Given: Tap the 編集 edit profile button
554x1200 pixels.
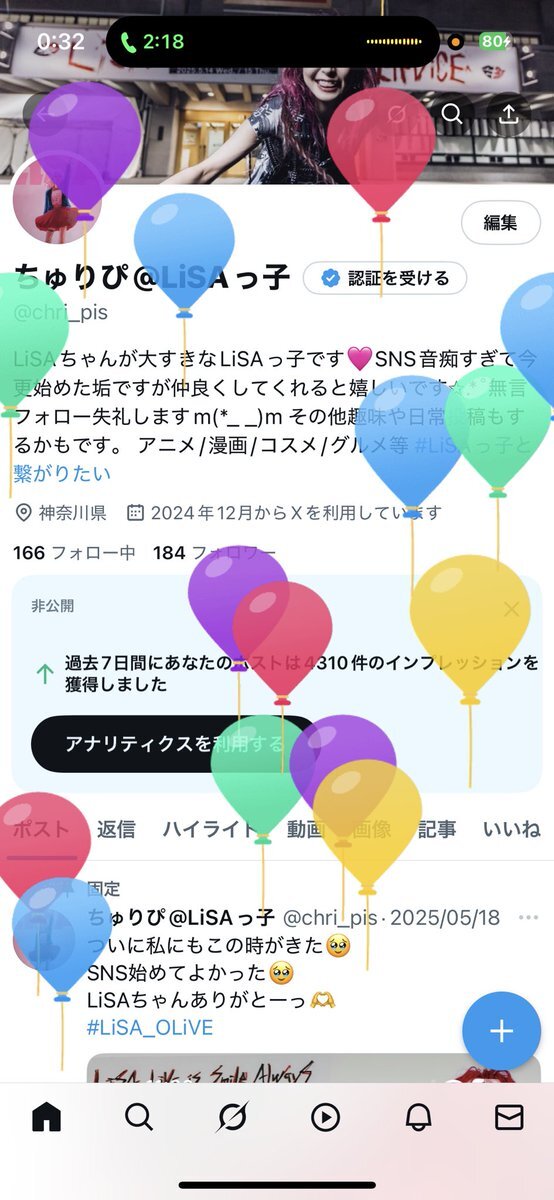Looking at the screenshot, I should point(500,222).
